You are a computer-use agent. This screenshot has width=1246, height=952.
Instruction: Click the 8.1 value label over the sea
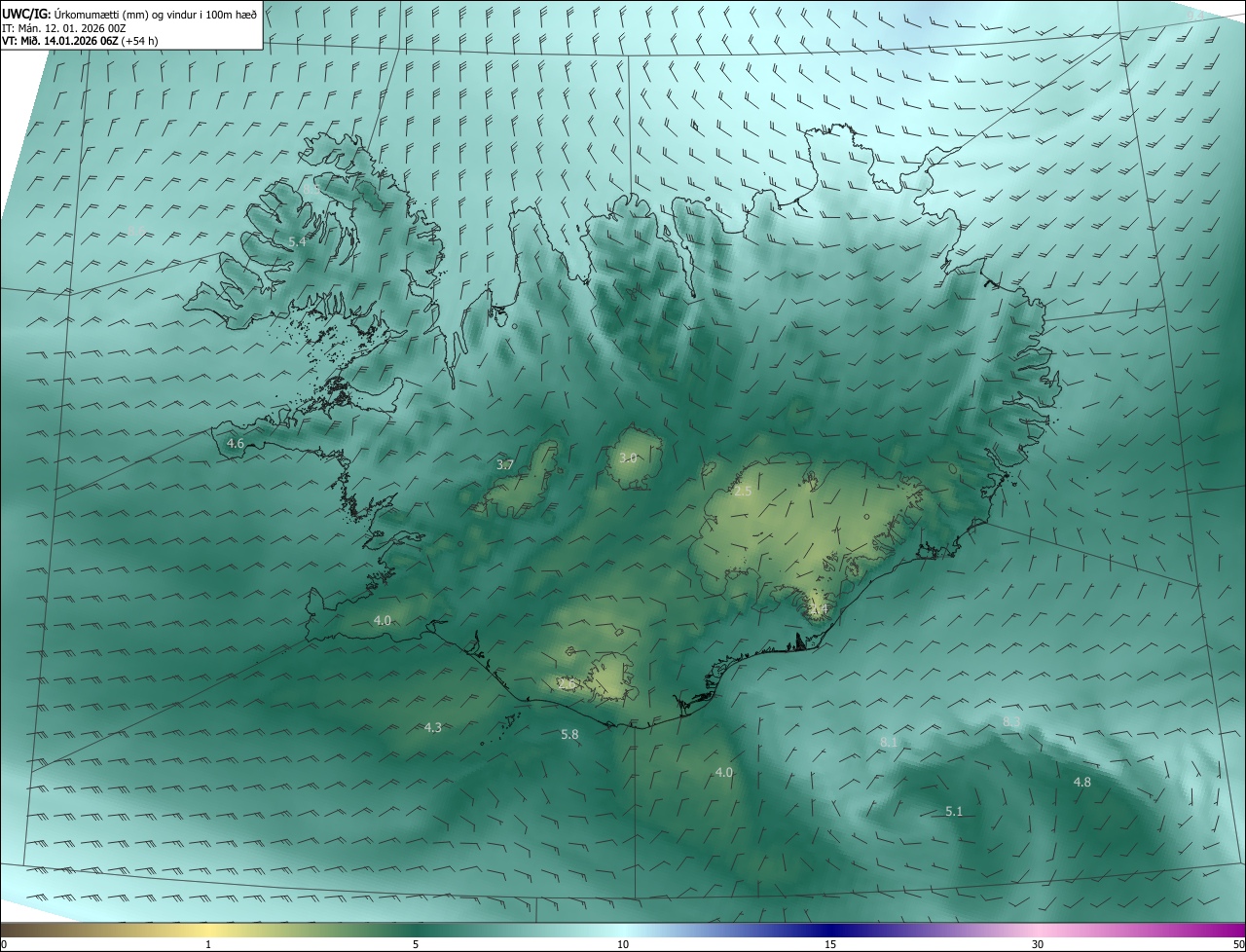[889, 742]
